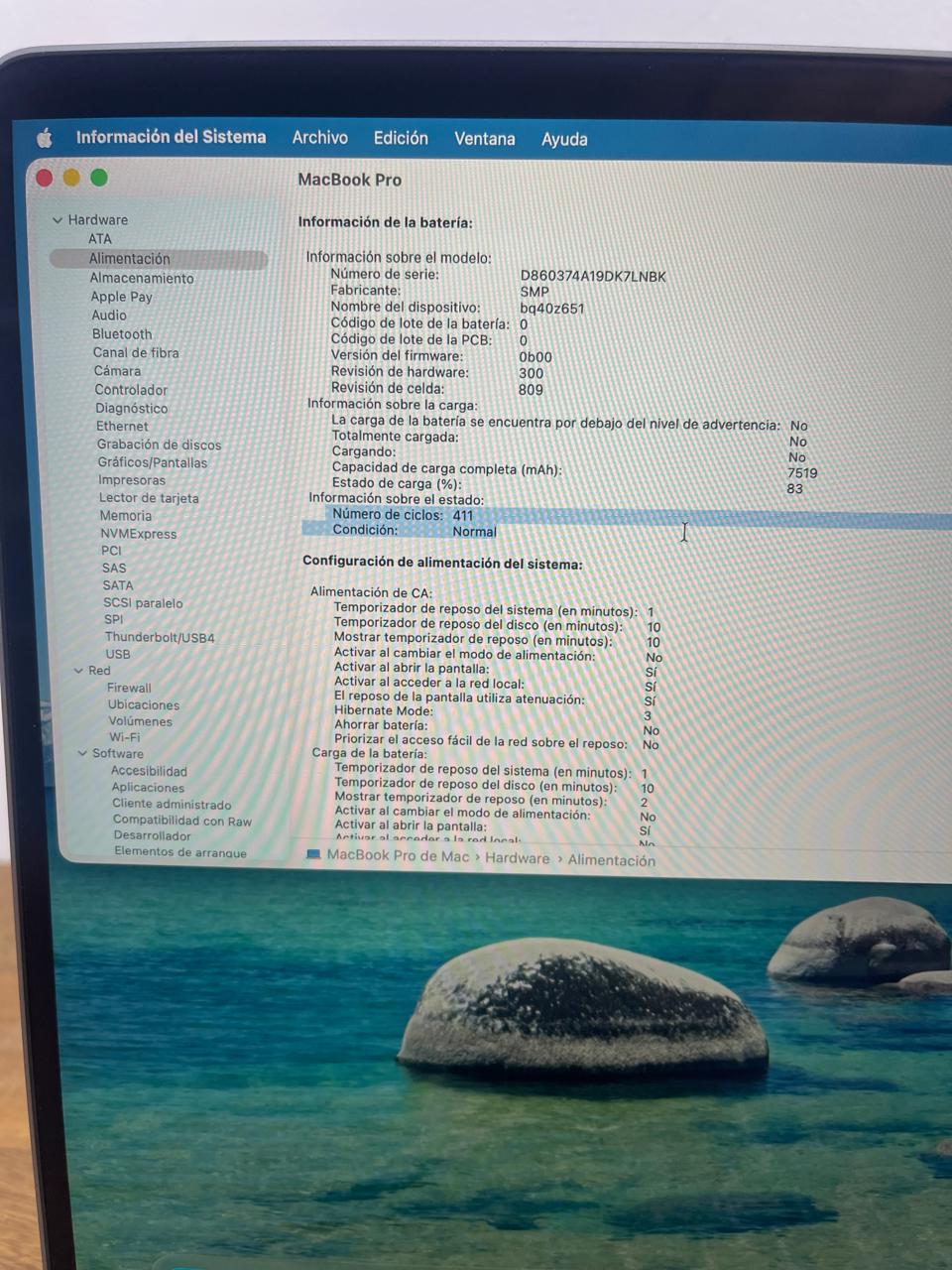Click the device name bq40z651
952x1270 pixels.
[x=551, y=309]
